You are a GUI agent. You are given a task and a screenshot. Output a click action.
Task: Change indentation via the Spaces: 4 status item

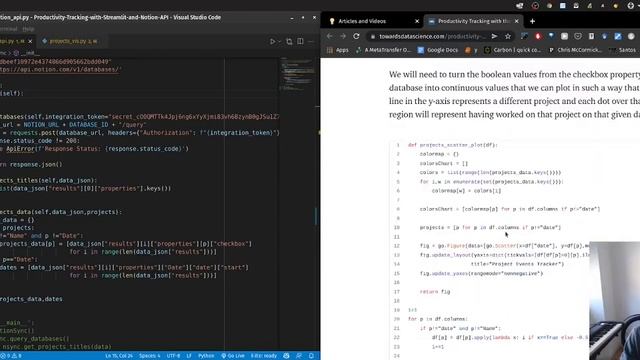149,356
